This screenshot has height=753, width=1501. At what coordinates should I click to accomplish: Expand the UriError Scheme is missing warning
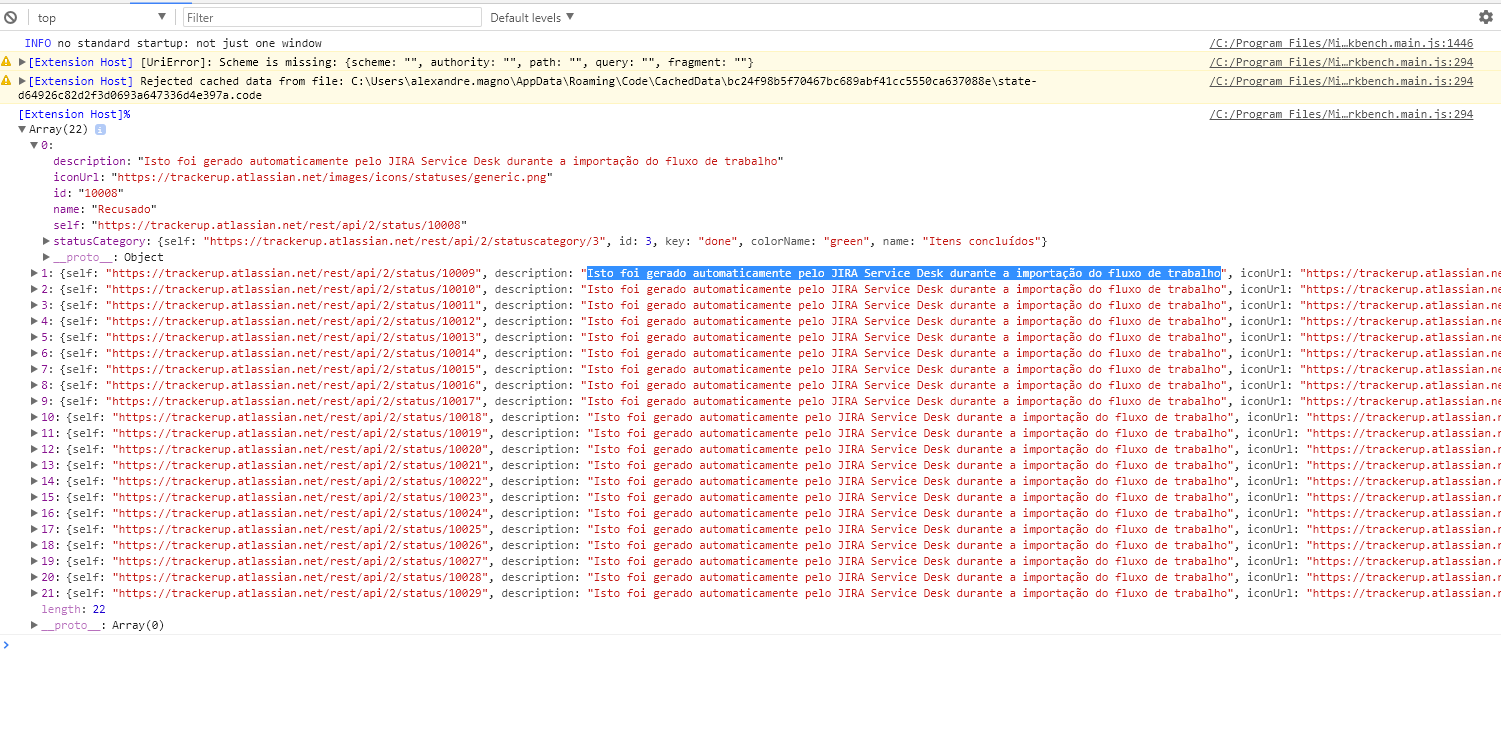(22, 62)
